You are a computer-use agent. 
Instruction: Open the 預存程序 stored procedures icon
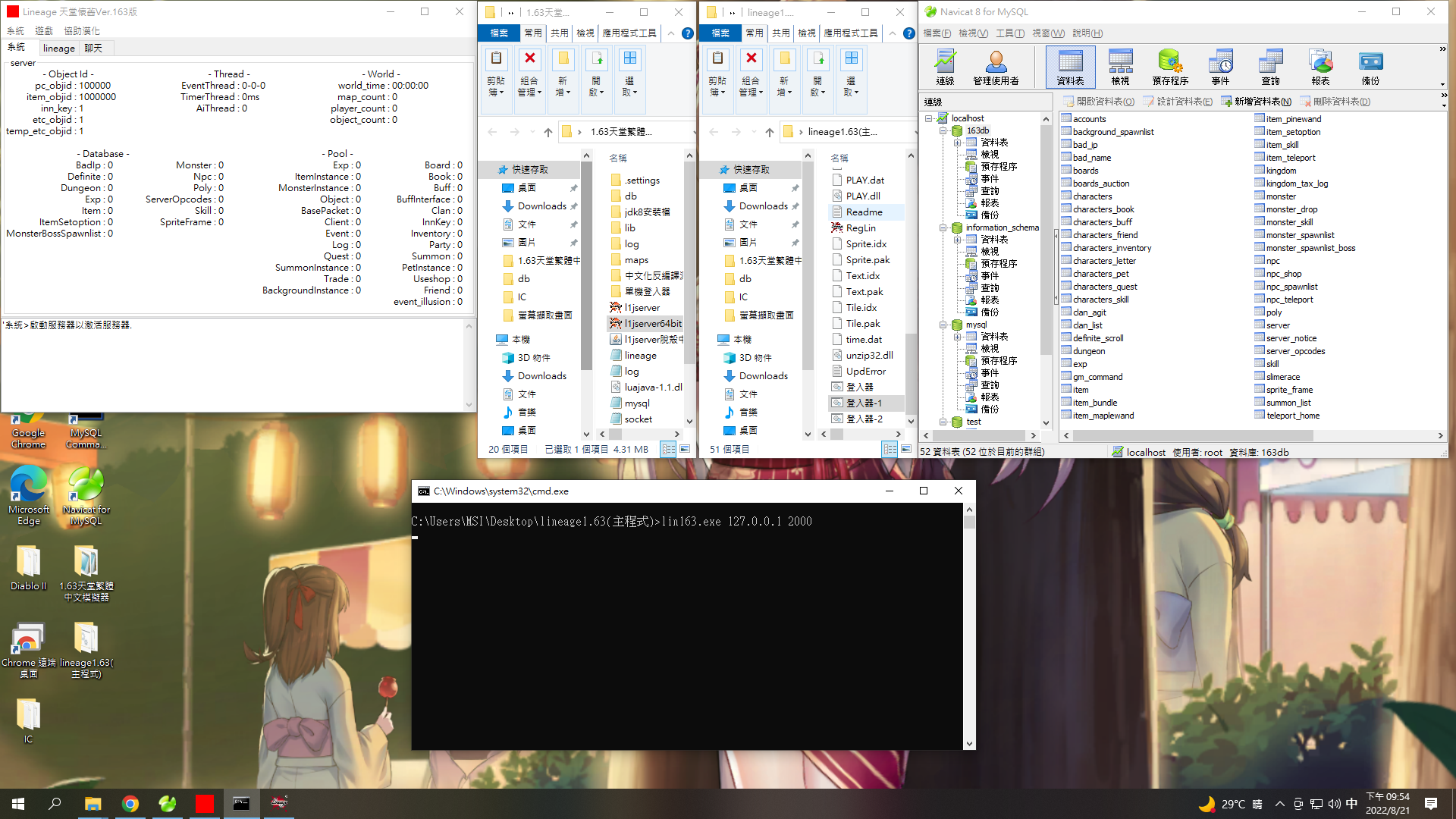(1170, 67)
